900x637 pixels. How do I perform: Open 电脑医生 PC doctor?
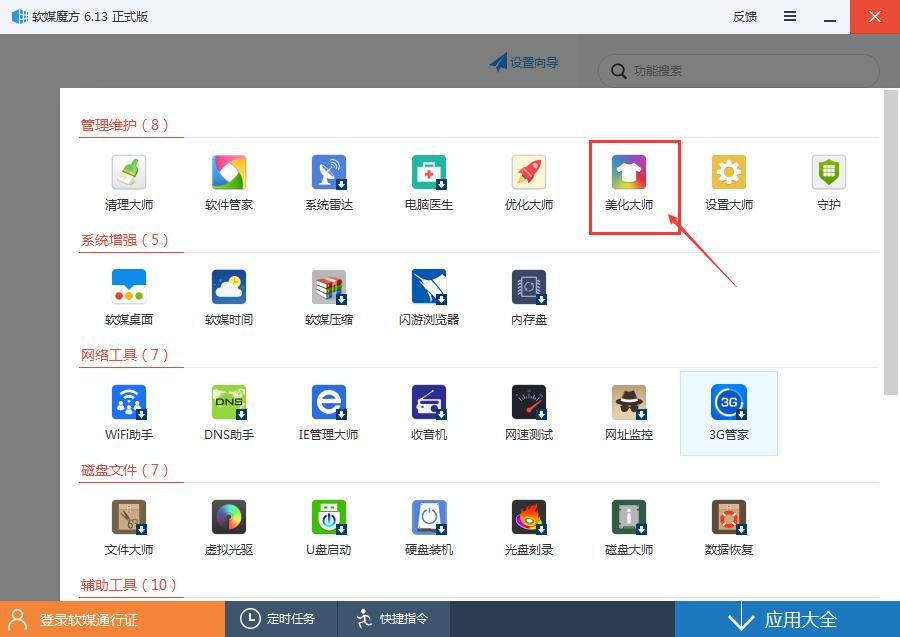pos(429,182)
